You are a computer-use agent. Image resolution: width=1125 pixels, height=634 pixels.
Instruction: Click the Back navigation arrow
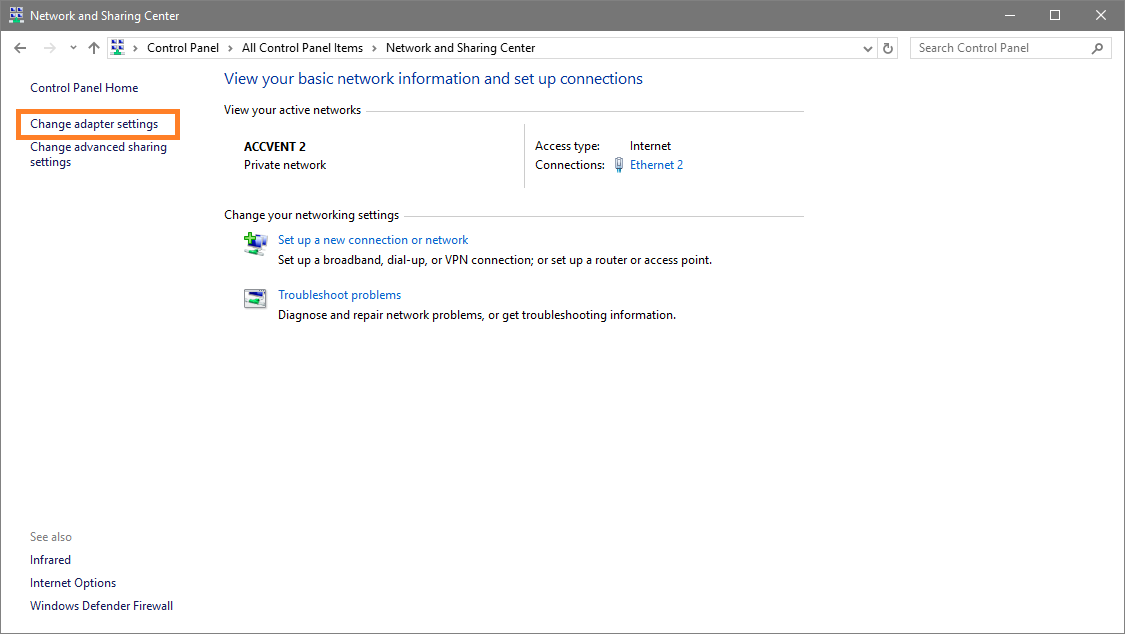click(x=20, y=48)
